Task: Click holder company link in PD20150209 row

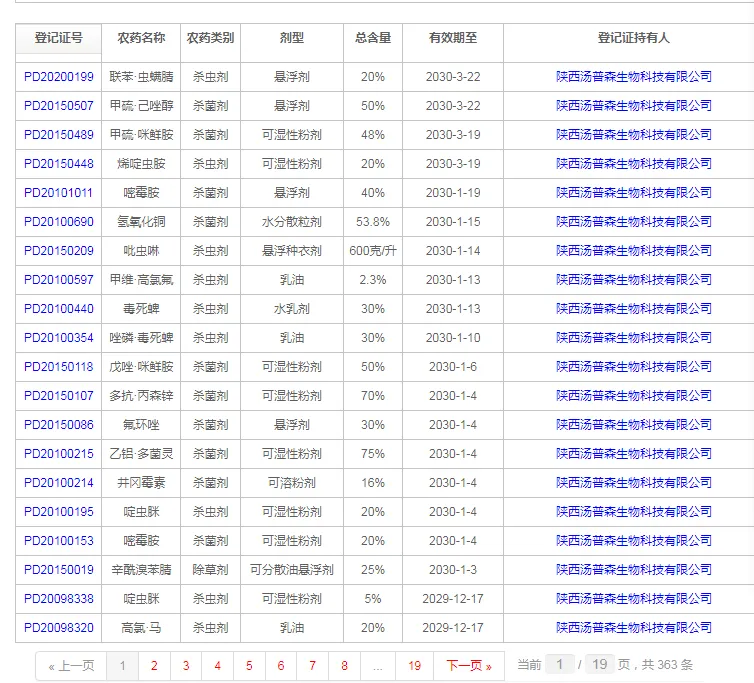Action: (633, 251)
